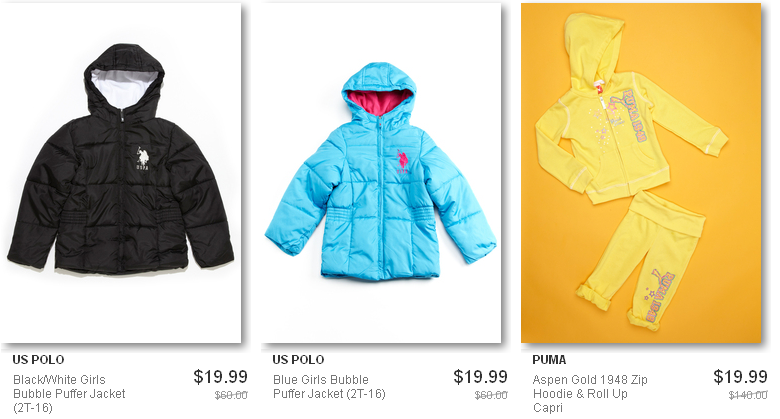
Task: Click the $19.99 price of Puma set
Action: 740,377
